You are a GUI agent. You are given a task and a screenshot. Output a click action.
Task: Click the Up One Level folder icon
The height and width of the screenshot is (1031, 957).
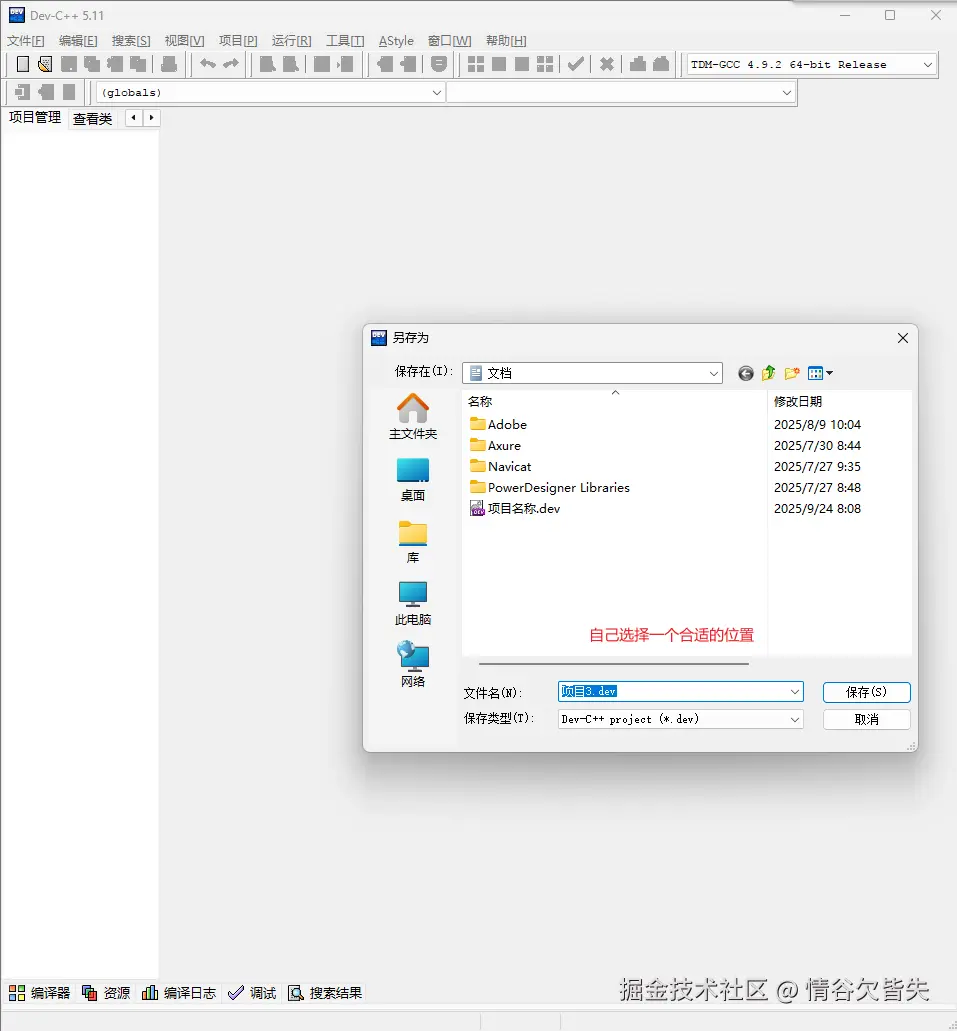[768, 373]
